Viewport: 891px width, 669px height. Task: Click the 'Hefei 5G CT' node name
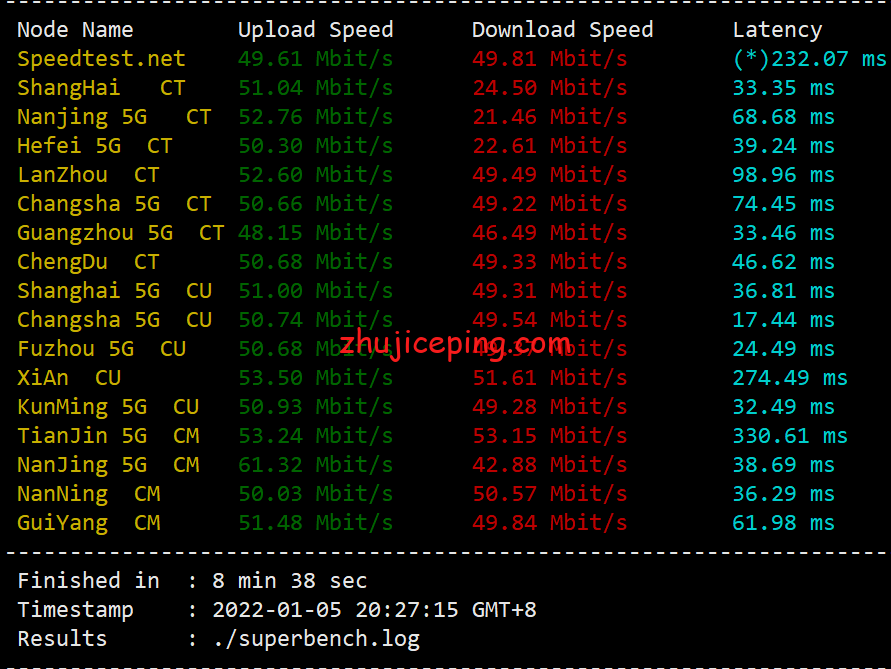click(95, 146)
